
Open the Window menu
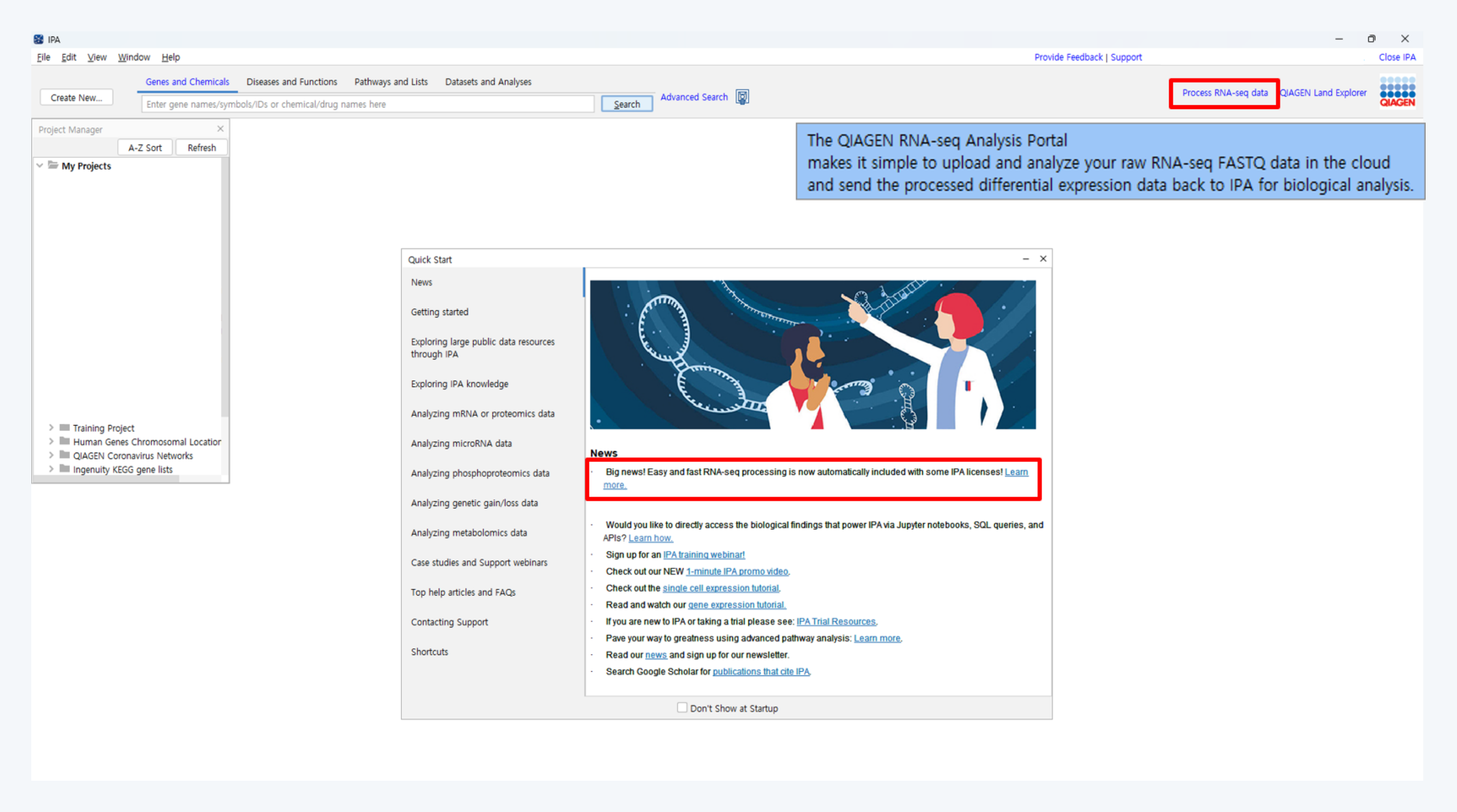point(134,57)
